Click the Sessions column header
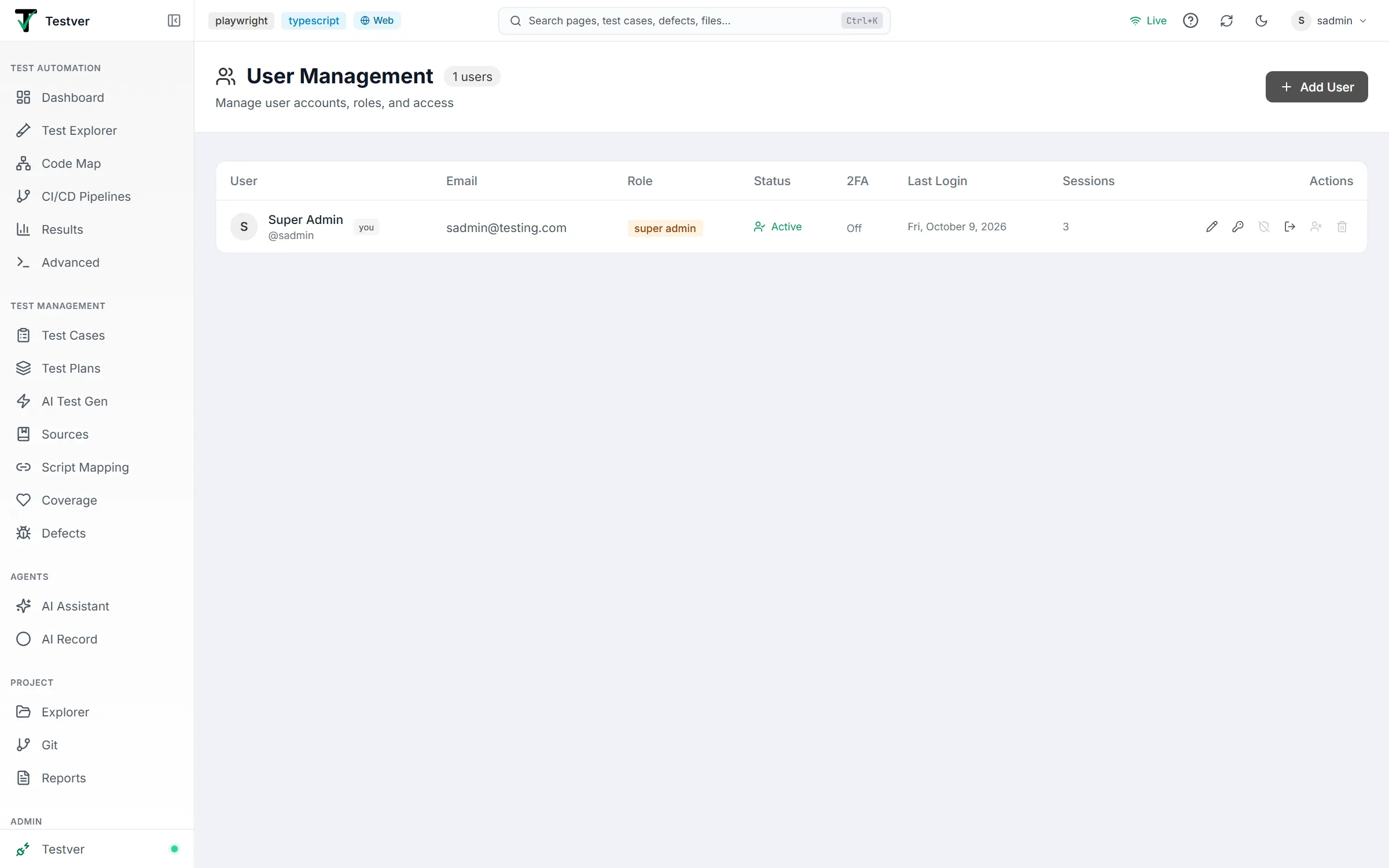 1088,181
